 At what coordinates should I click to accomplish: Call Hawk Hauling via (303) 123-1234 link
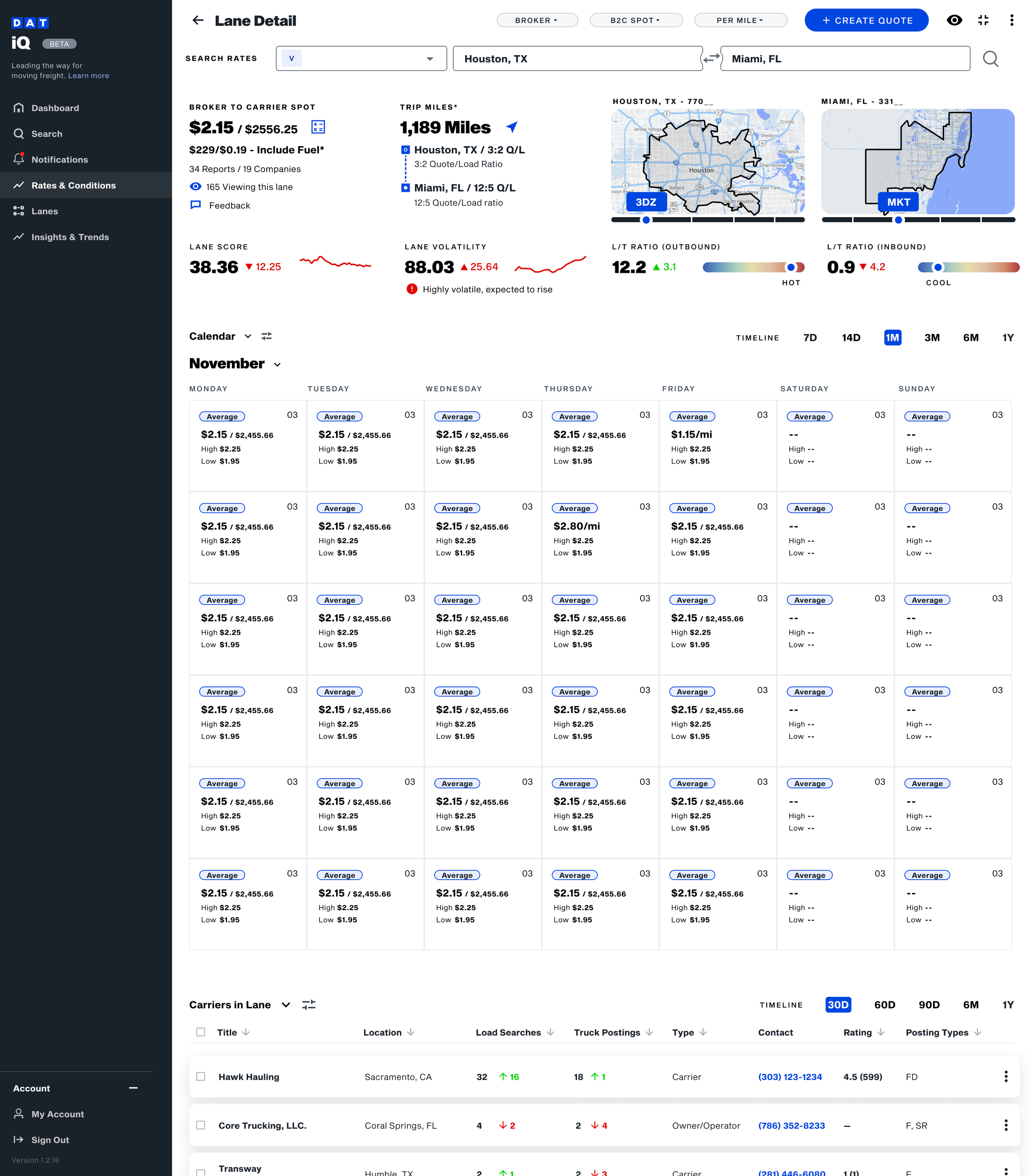[x=790, y=1077]
